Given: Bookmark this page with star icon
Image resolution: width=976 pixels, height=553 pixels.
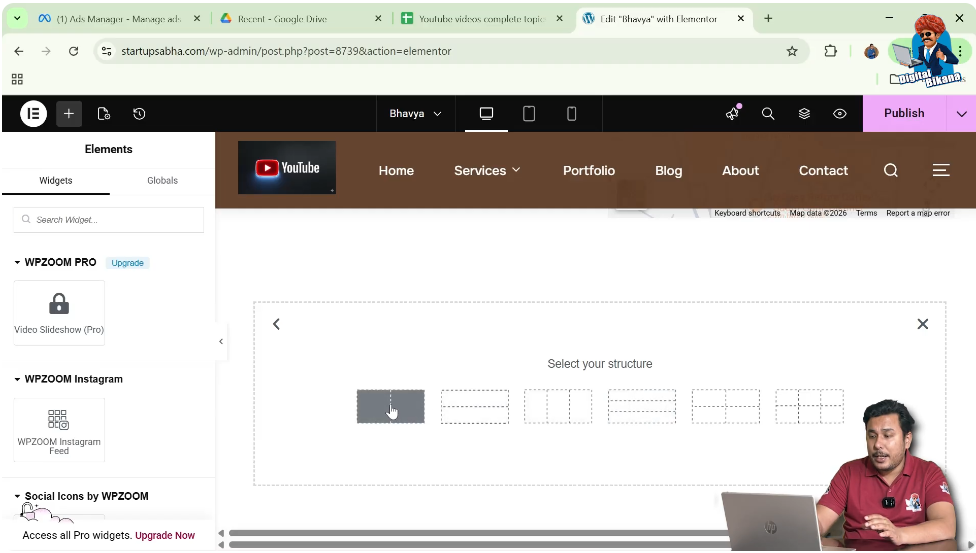Looking at the screenshot, I should click(792, 51).
